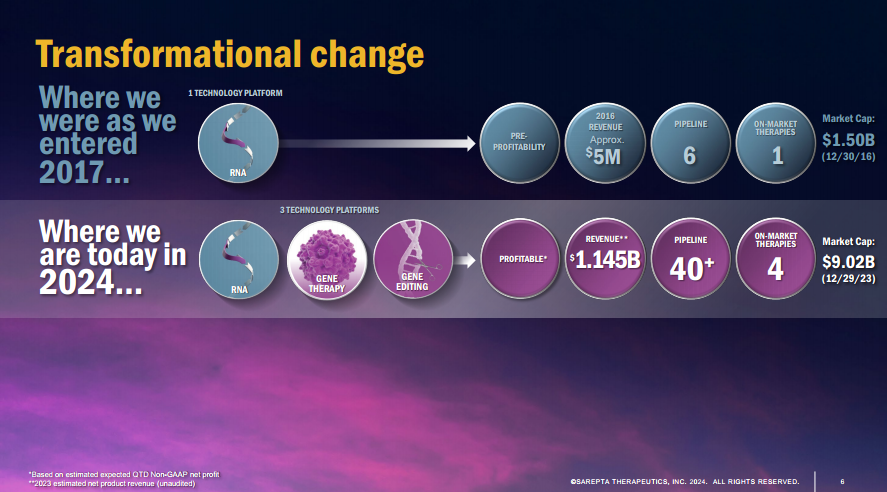Screen dimensions: 887x492
Task: Click the Sarepta Therapeutics copyright notice
Action: (685, 482)
